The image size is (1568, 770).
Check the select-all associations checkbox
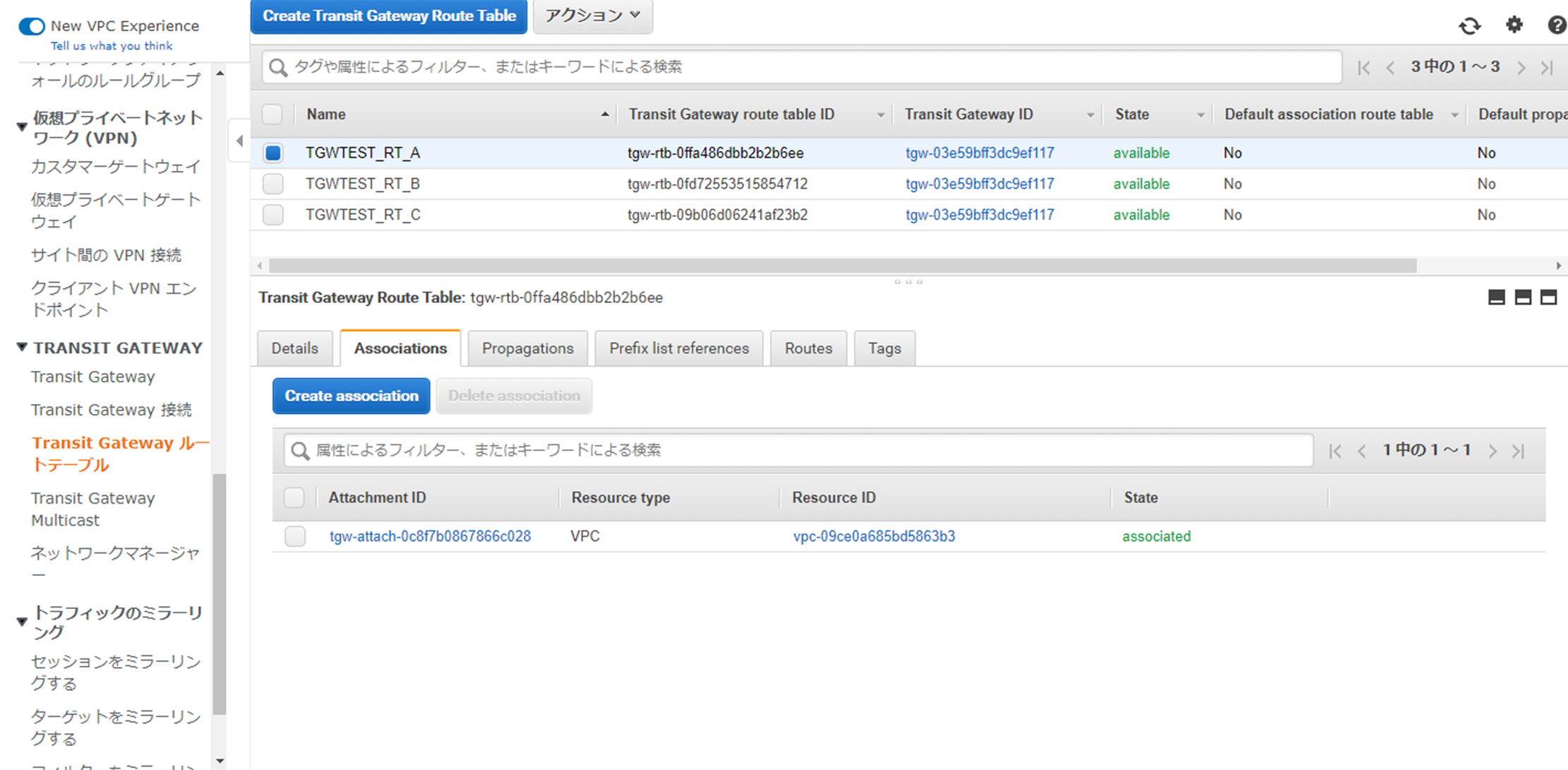tap(294, 497)
